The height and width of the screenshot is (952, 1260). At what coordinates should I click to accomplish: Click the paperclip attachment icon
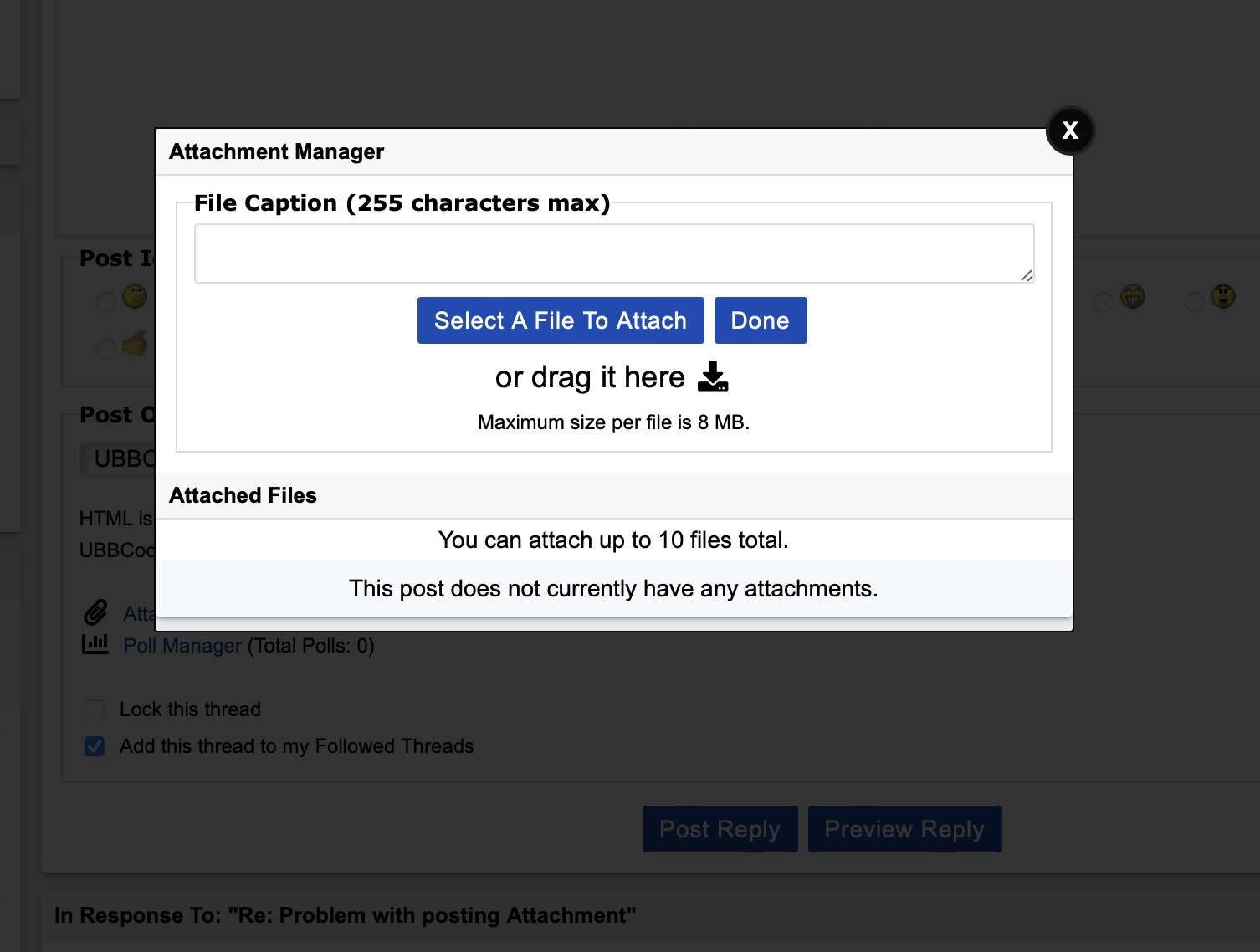click(95, 612)
